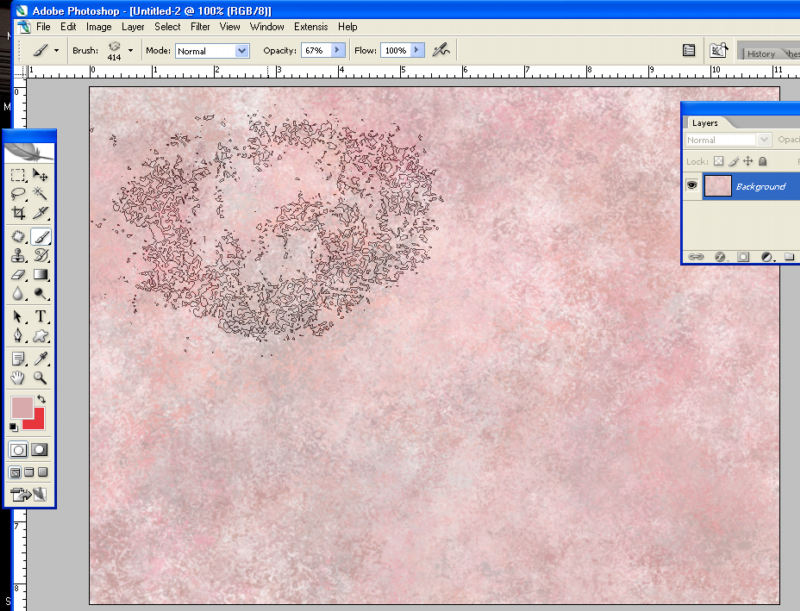Click the foreground color swatch

point(20,406)
